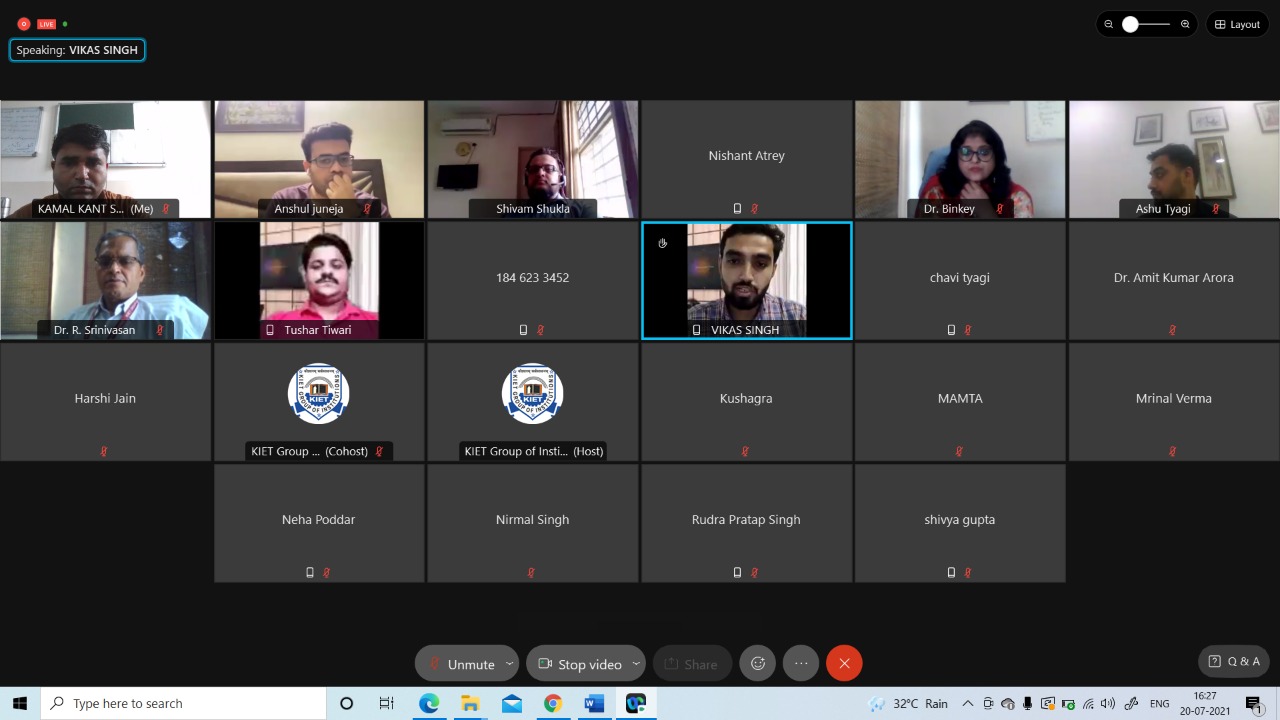Open the reactions emoji panel
This screenshot has width=1280, height=720.
pos(758,663)
